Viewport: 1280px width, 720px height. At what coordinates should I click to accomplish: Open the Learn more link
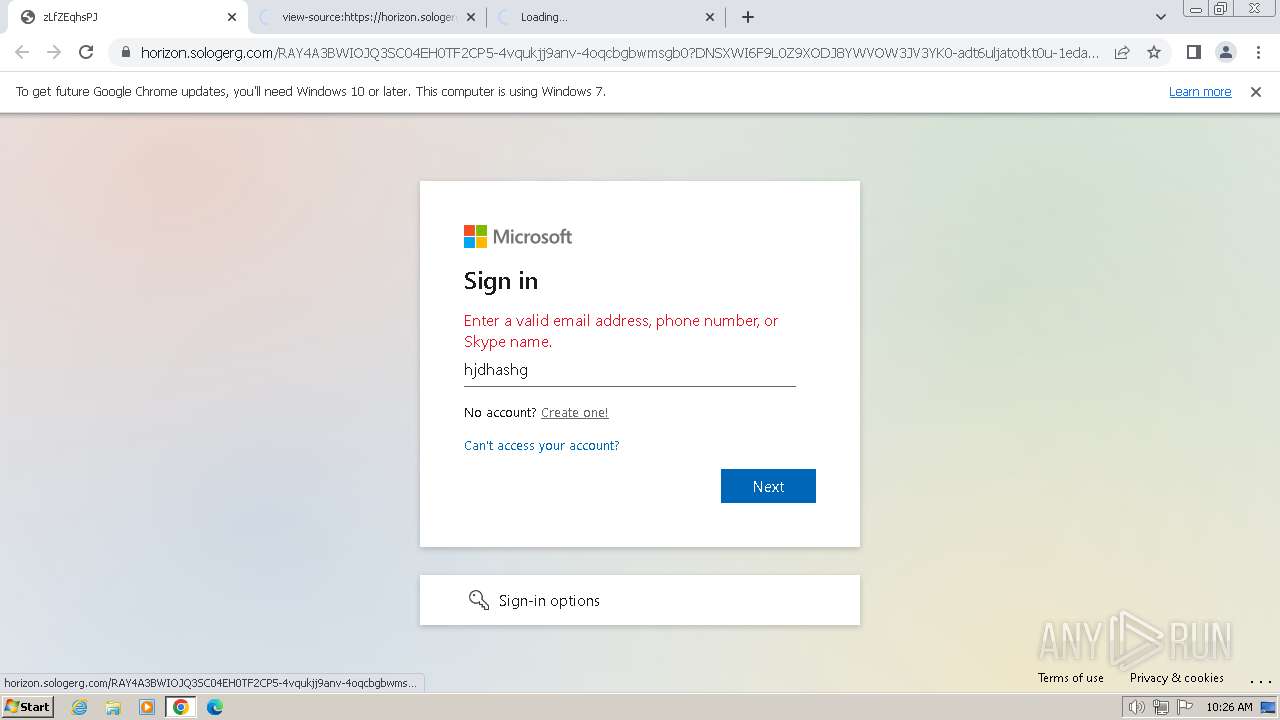coord(1200,92)
